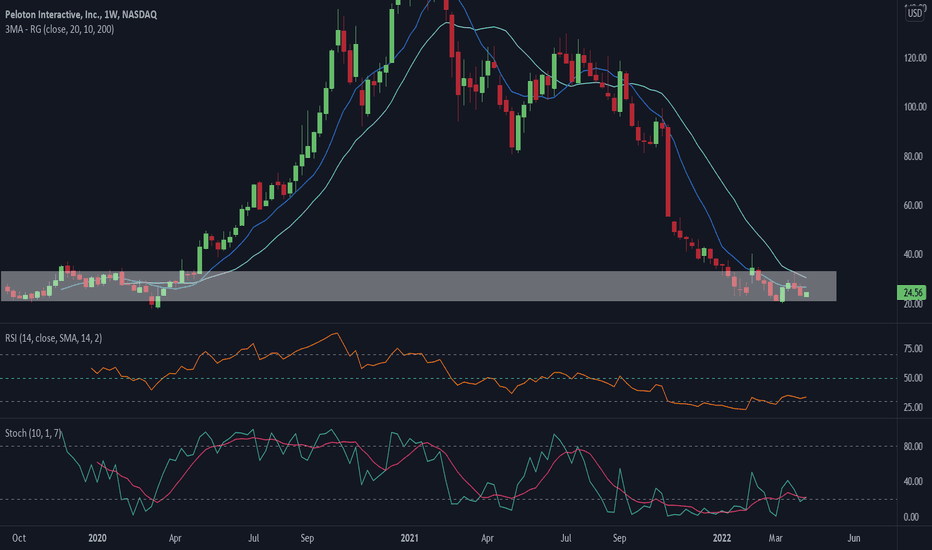Select the RSI (14, close, SMA, 14, 2) legend

click(53, 338)
